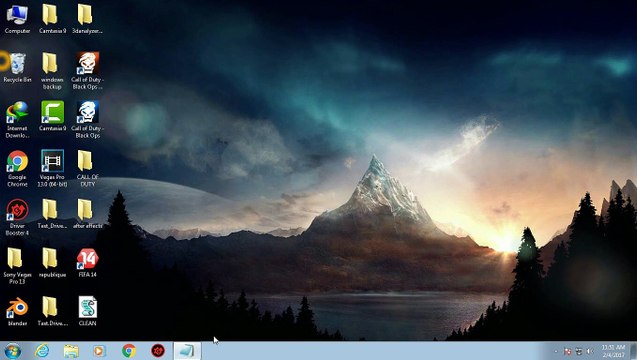The height and width of the screenshot is (360, 637).
Task: Select the Recycle Bin icon
Action: (x=17, y=67)
